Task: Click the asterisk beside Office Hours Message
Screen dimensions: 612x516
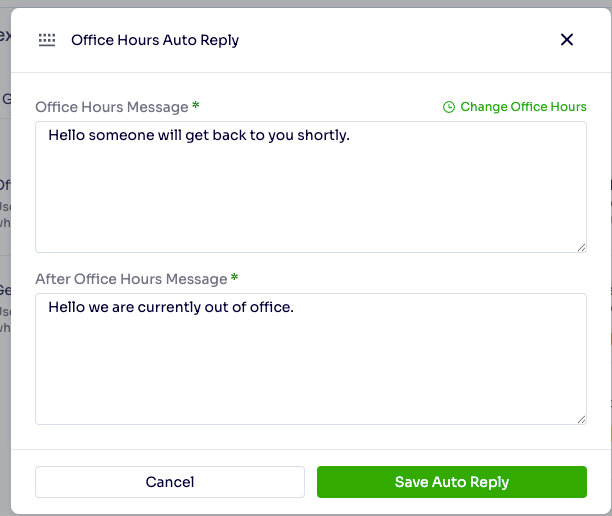Action: pos(196,106)
